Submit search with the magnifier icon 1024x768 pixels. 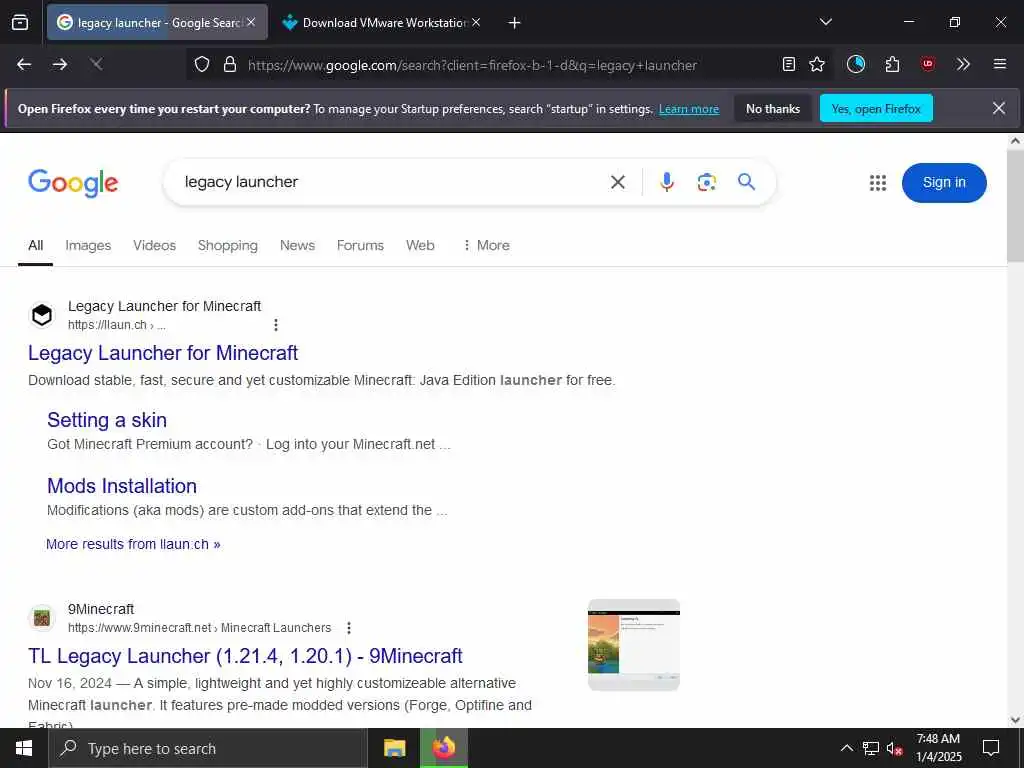(746, 182)
